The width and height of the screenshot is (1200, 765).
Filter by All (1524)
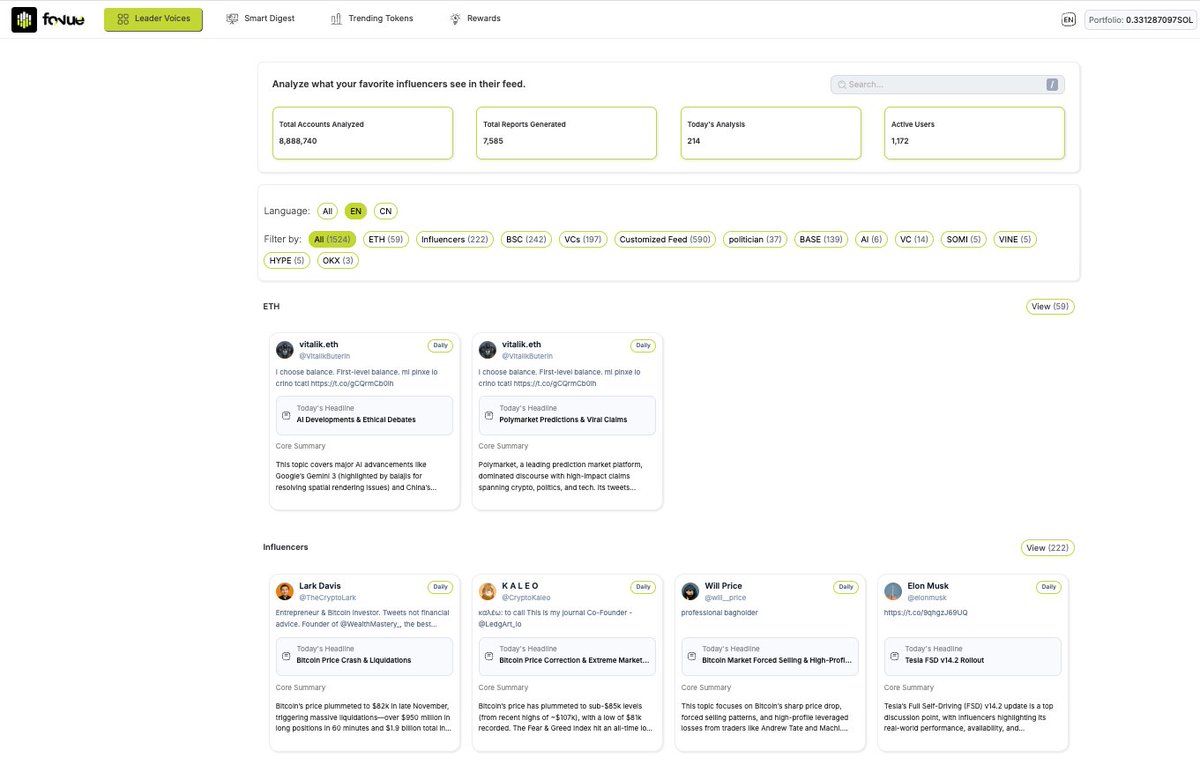pyautogui.click(x=332, y=240)
